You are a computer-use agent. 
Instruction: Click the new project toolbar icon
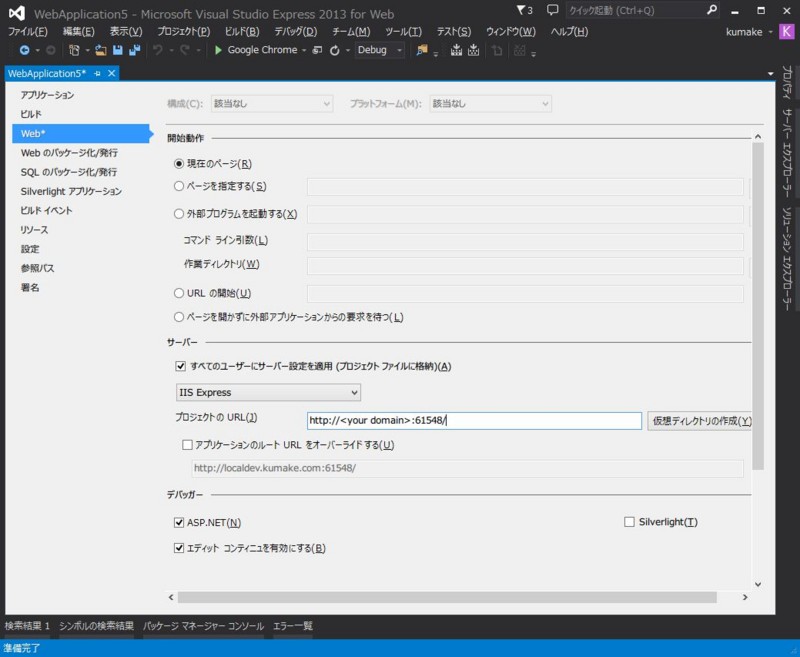(x=74, y=50)
